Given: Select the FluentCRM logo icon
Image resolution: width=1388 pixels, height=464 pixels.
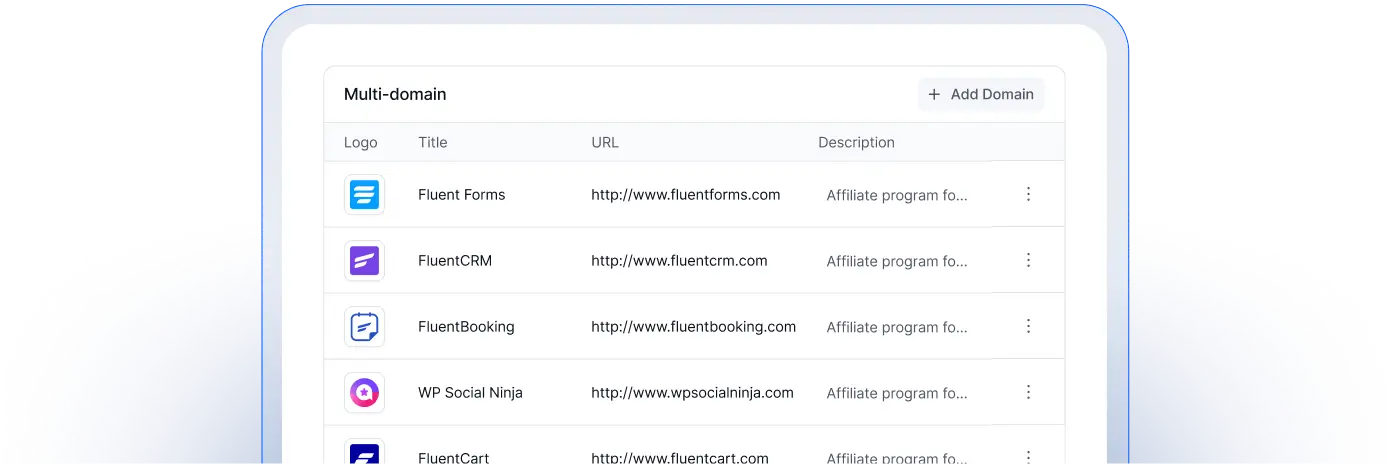Looking at the screenshot, I should coord(364,260).
